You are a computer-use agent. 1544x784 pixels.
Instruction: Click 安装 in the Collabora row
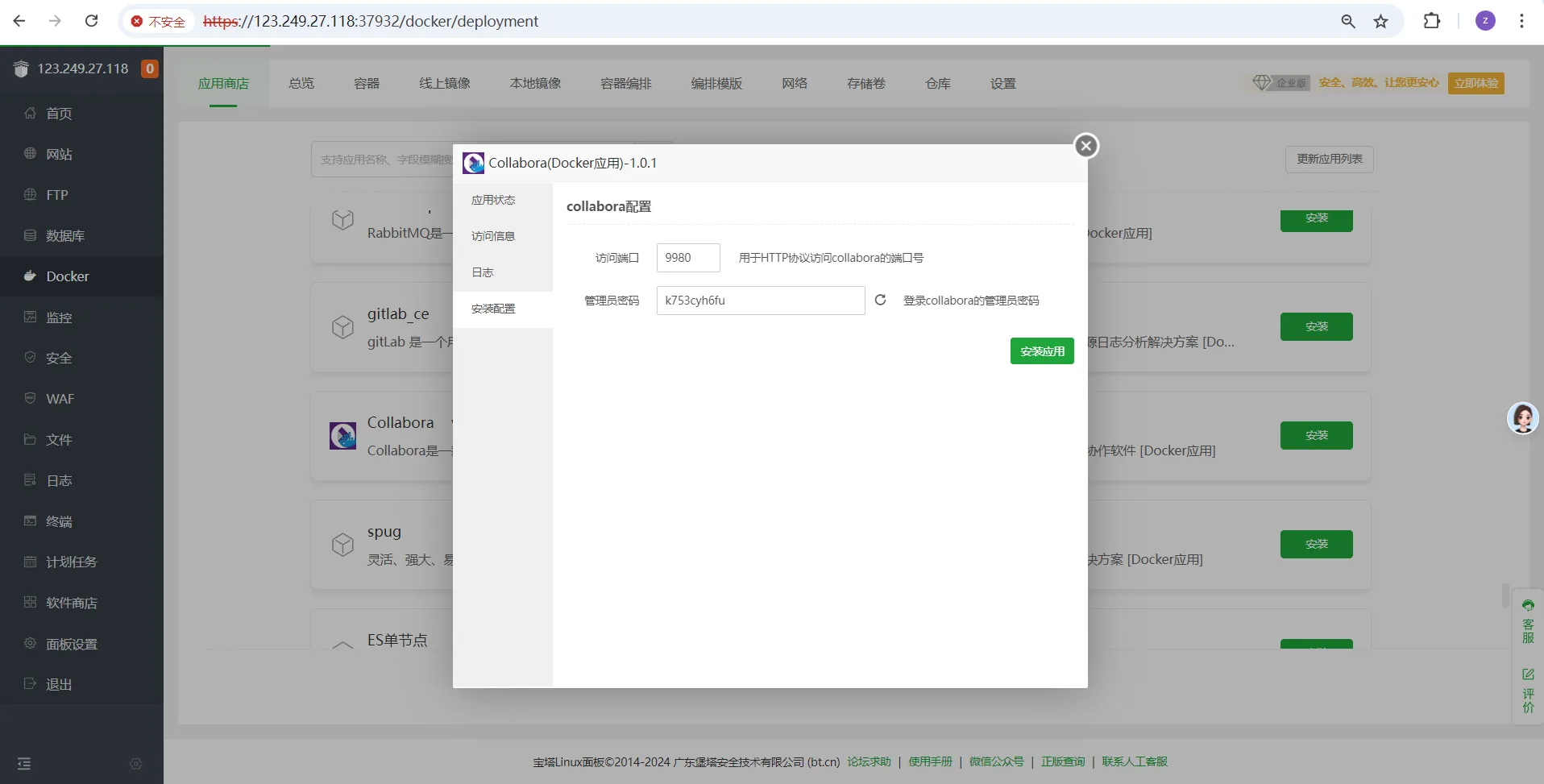point(1316,435)
